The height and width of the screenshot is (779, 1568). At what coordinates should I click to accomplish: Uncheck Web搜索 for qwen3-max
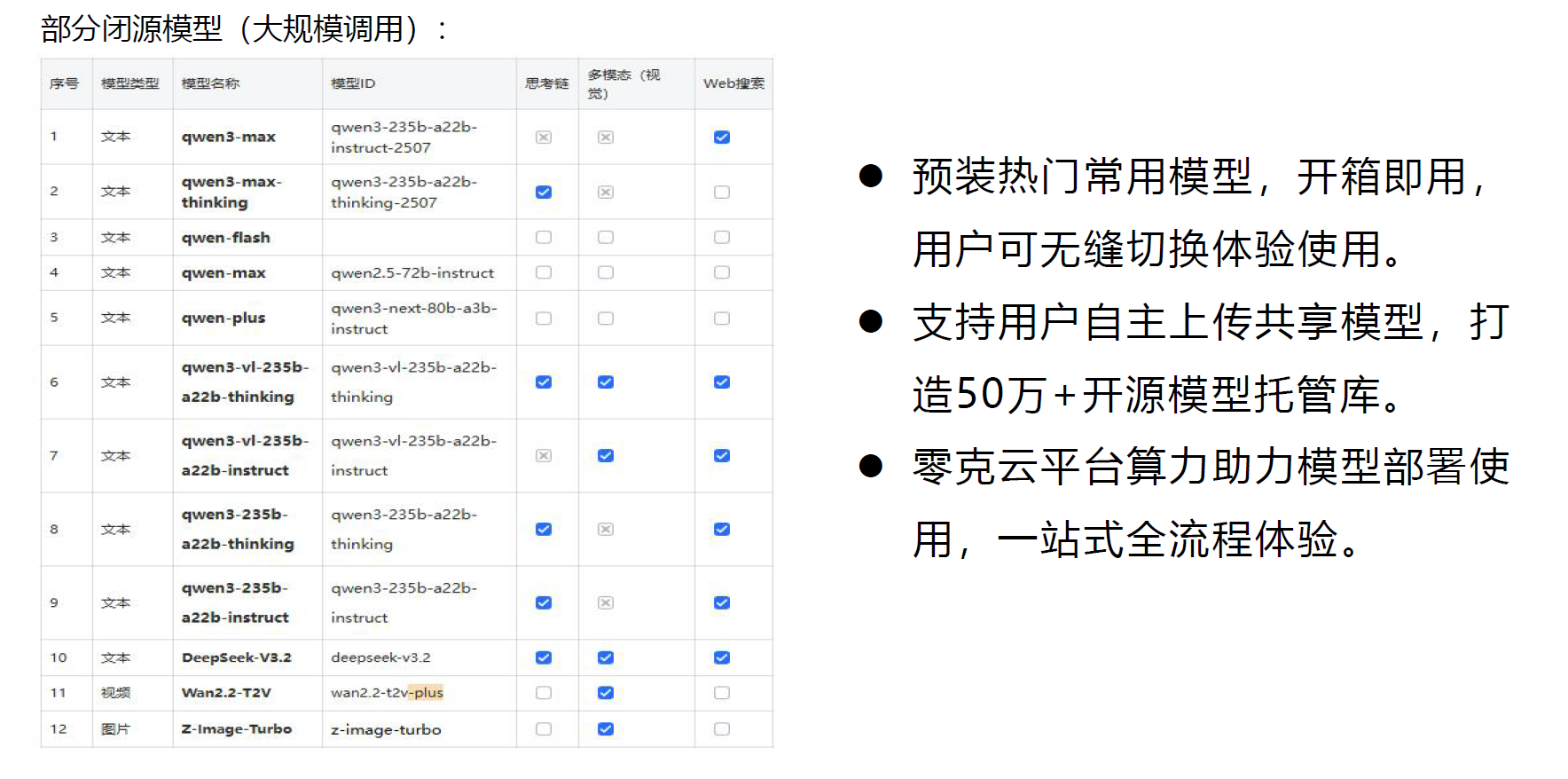[722, 138]
